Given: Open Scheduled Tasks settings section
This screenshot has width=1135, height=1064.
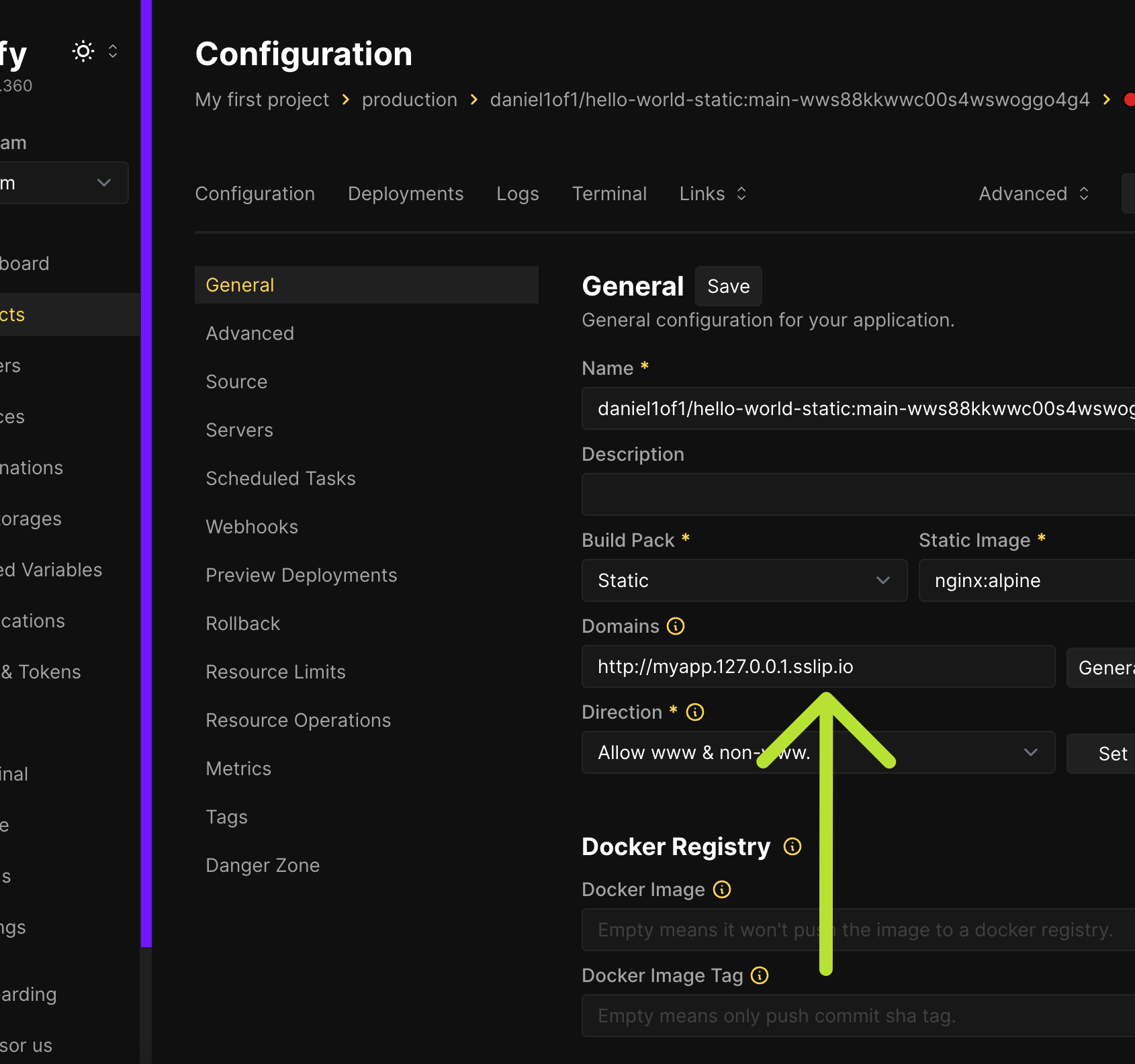Looking at the screenshot, I should tap(281, 478).
